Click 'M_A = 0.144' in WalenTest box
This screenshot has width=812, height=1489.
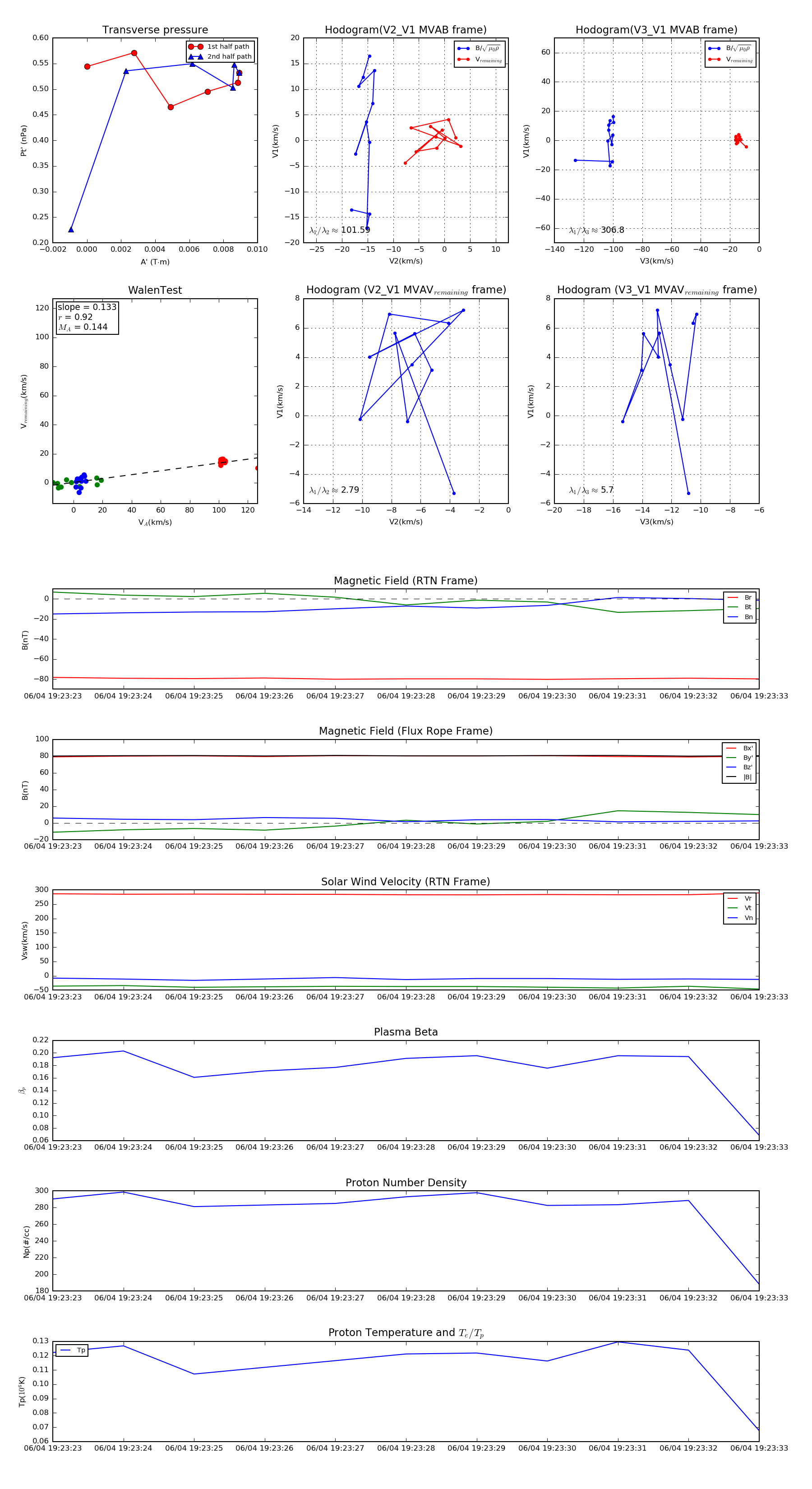pyautogui.click(x=83, y=327)
